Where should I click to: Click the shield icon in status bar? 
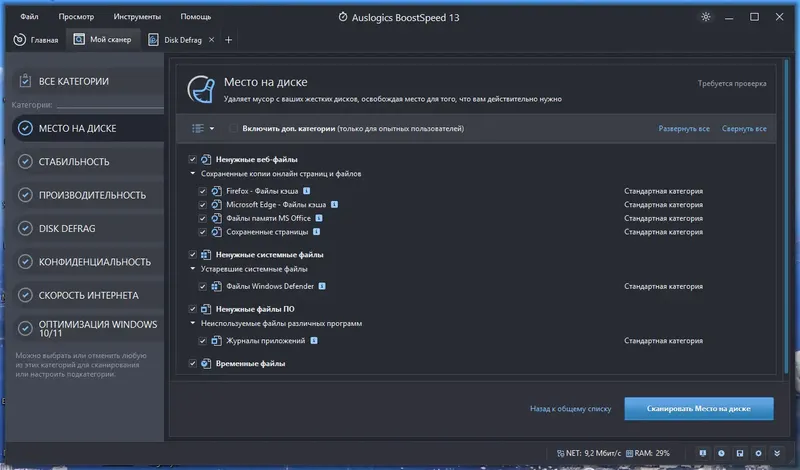point(703,453)
